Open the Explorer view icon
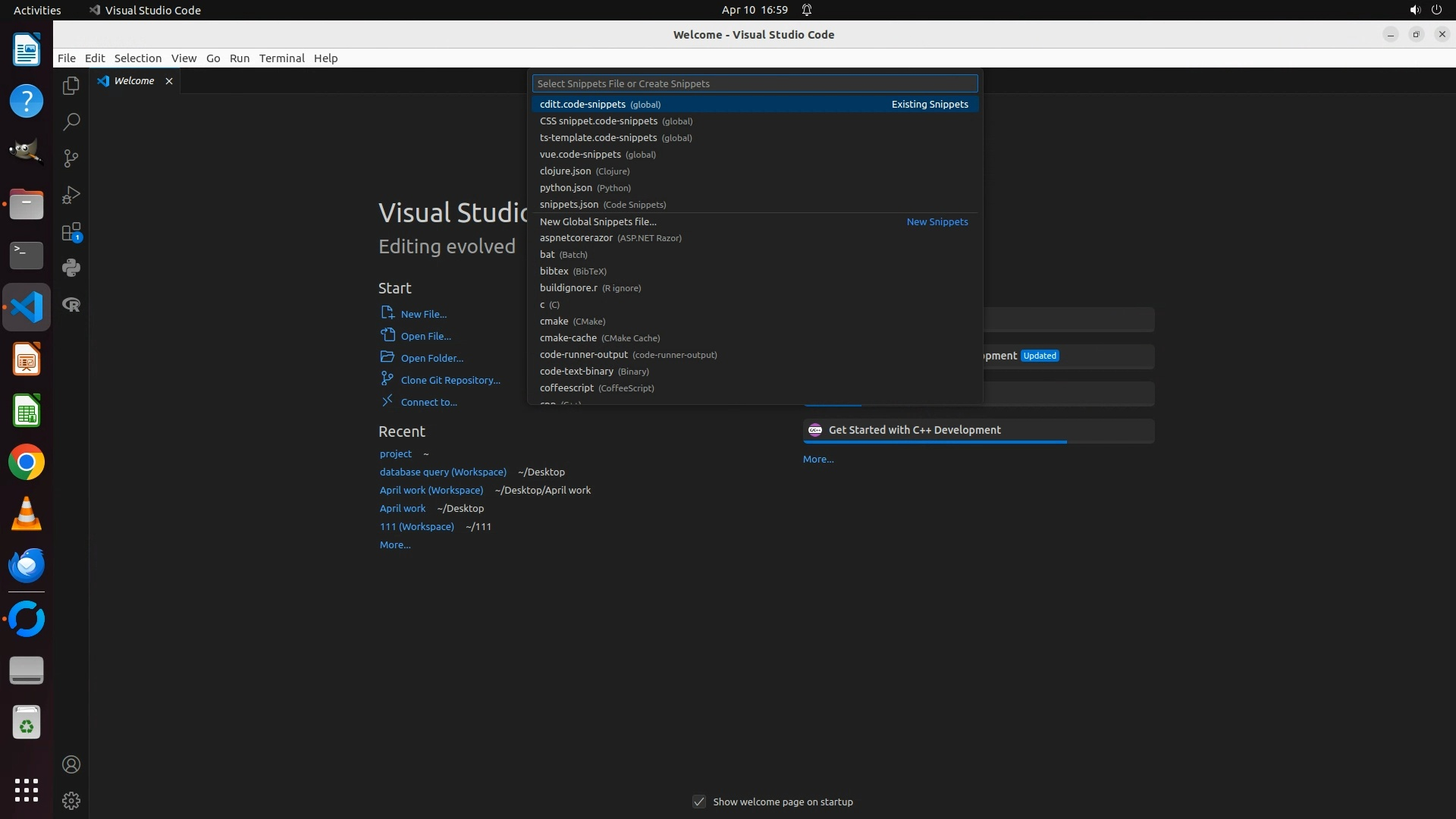The height and width of the screenshot is (819, 1456). pyautogui.click(x=71, y=86)
